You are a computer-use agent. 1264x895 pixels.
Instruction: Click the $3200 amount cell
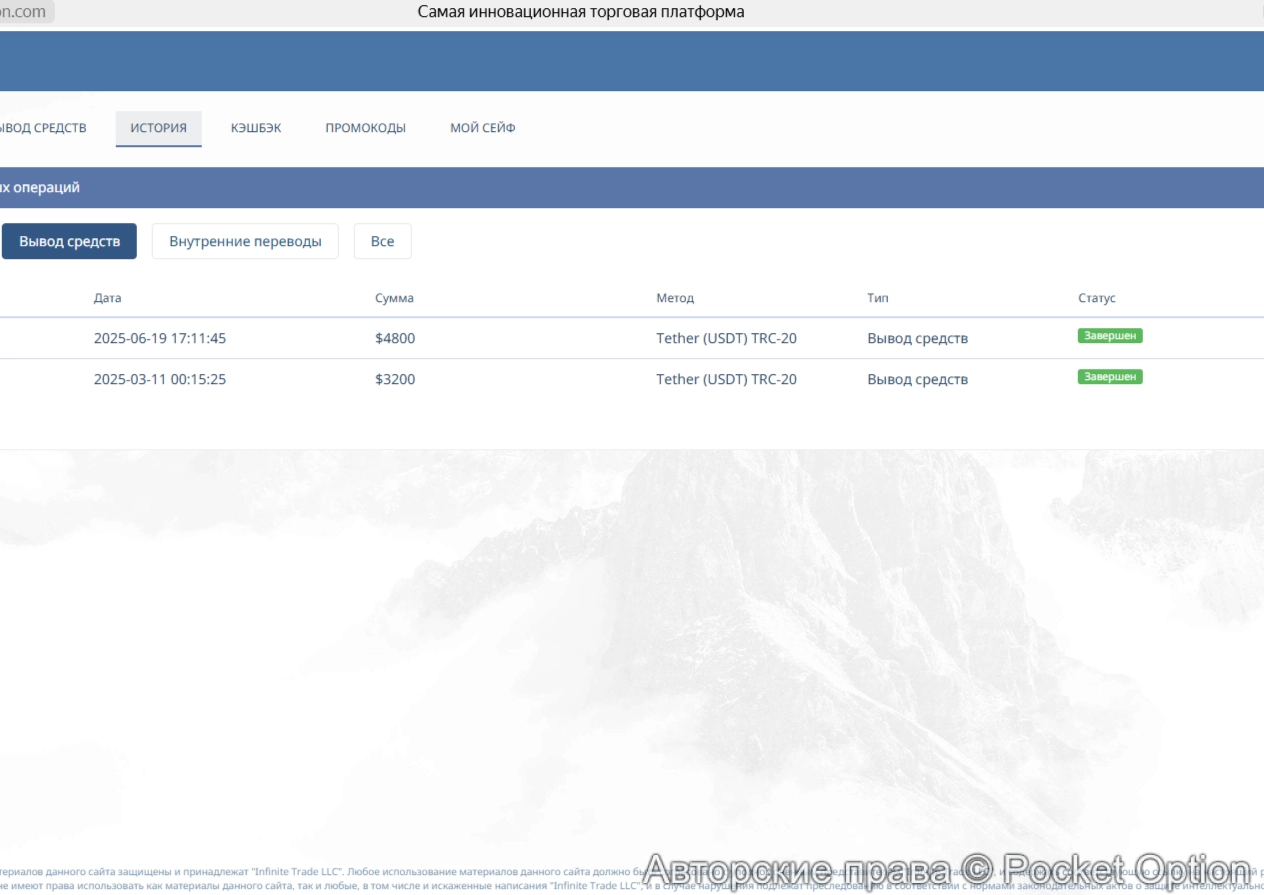coord(395,379)
